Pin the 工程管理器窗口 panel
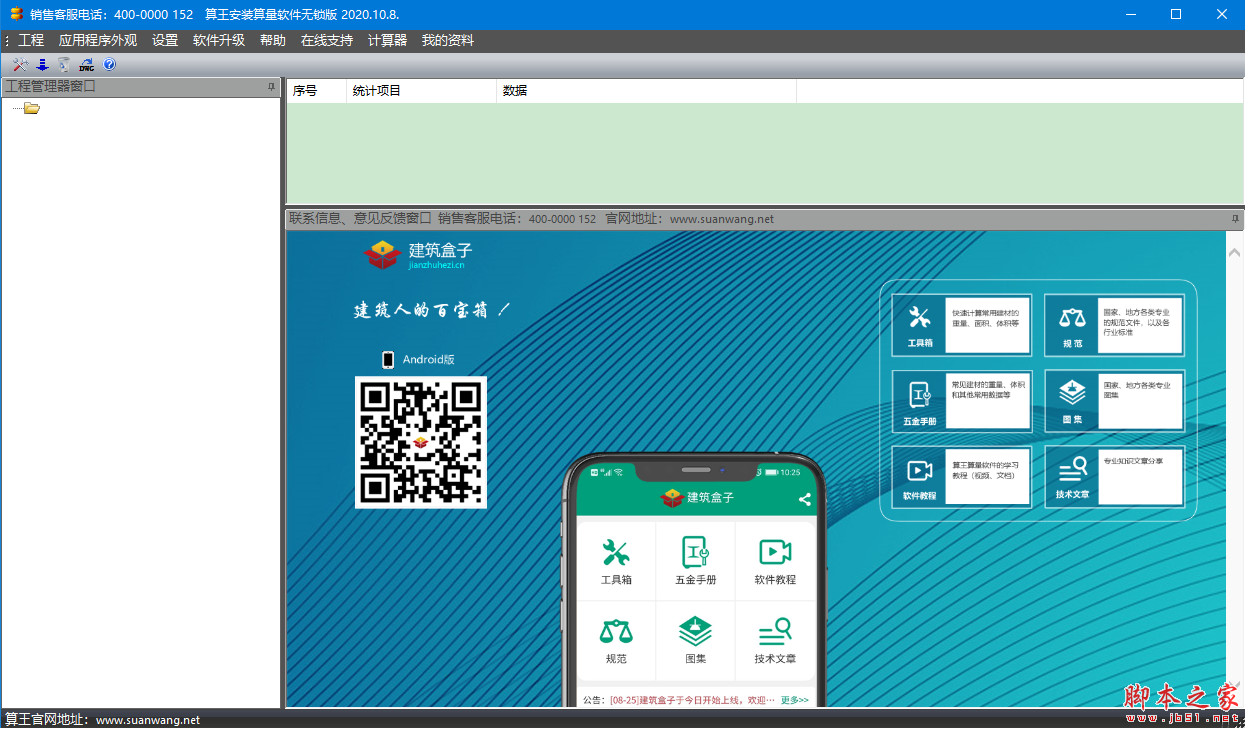 pos(271,87)
